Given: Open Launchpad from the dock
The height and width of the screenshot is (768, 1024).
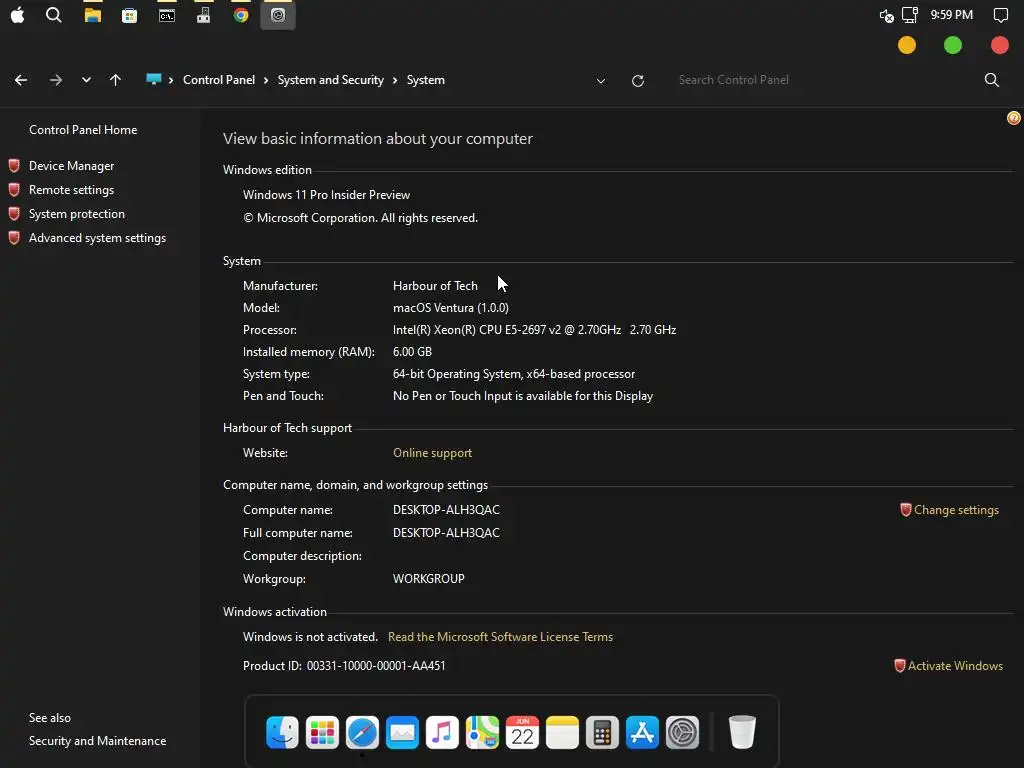Looking at the screenshot, I should click(x=322, y=731).
